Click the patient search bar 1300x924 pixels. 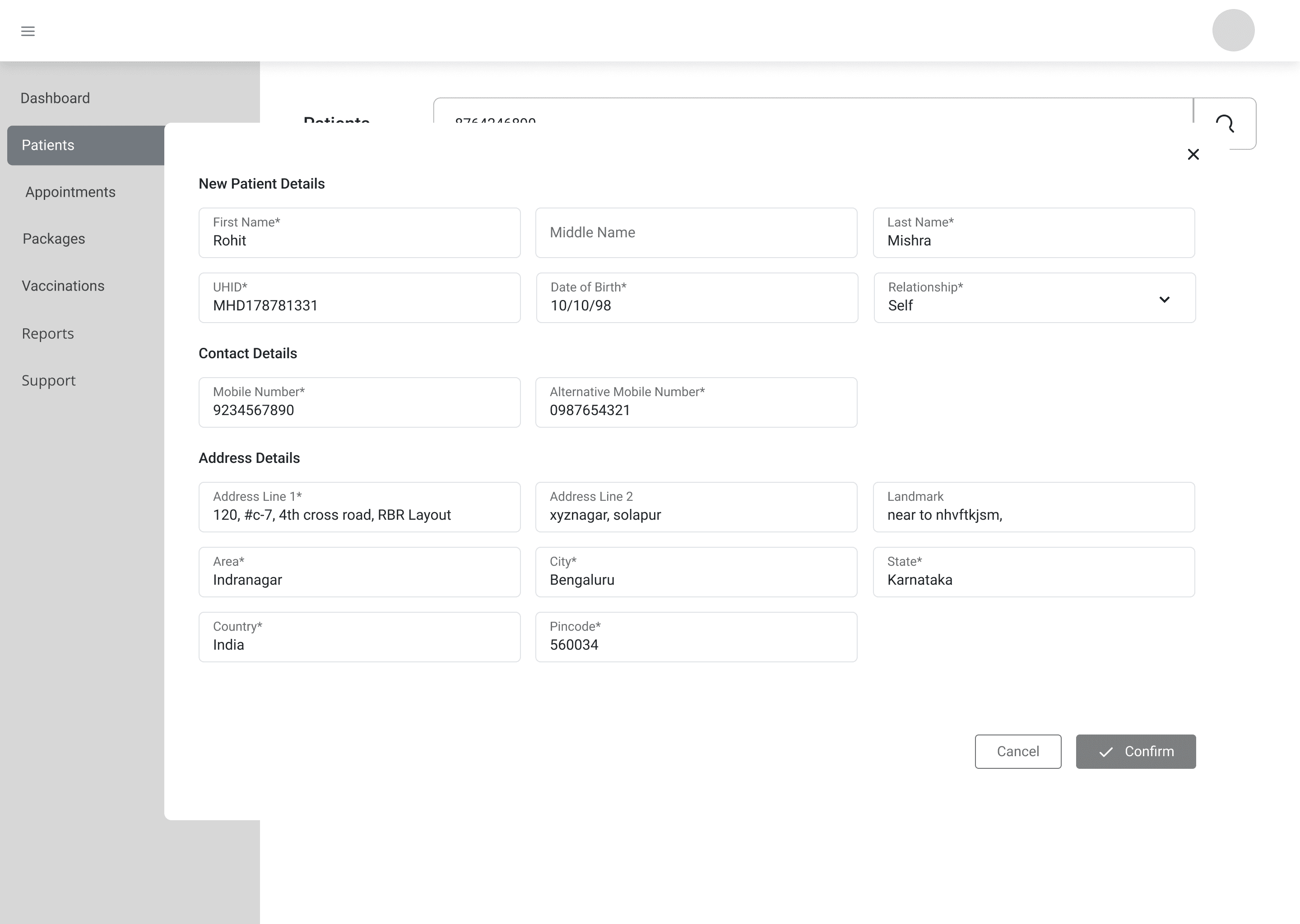[797, 111]
